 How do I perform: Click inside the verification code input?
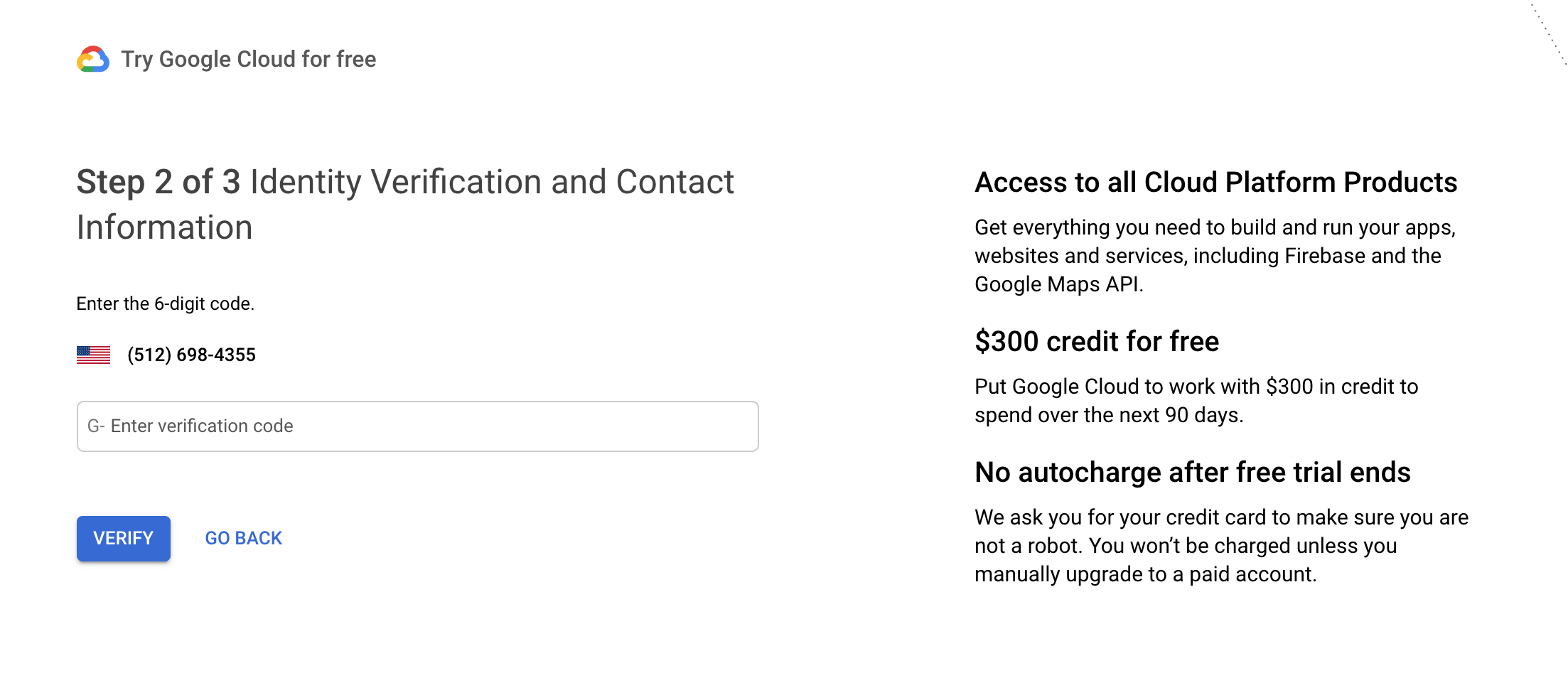click(x=417, y=426)
